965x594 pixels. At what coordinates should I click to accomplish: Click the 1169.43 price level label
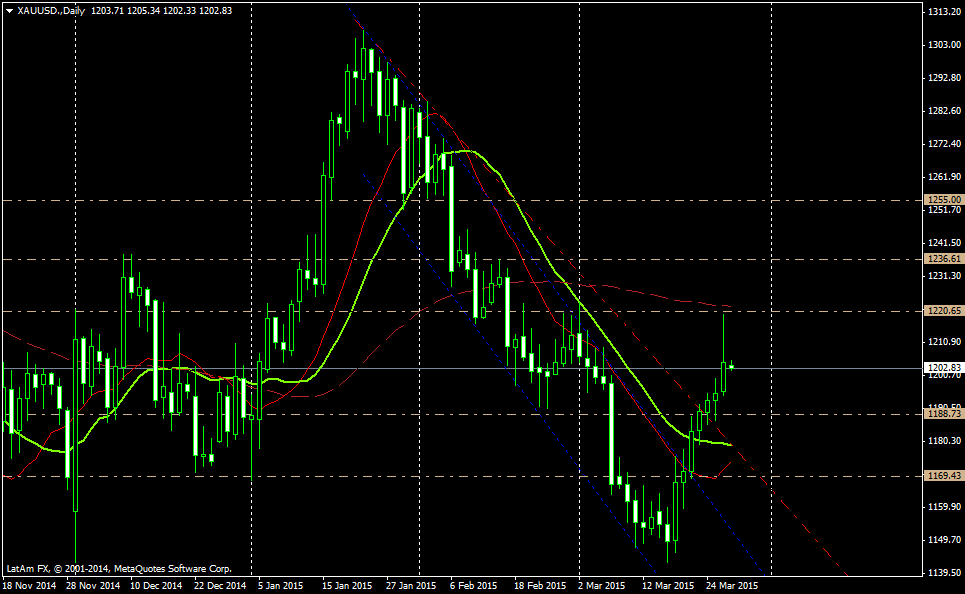pos(943,476)
